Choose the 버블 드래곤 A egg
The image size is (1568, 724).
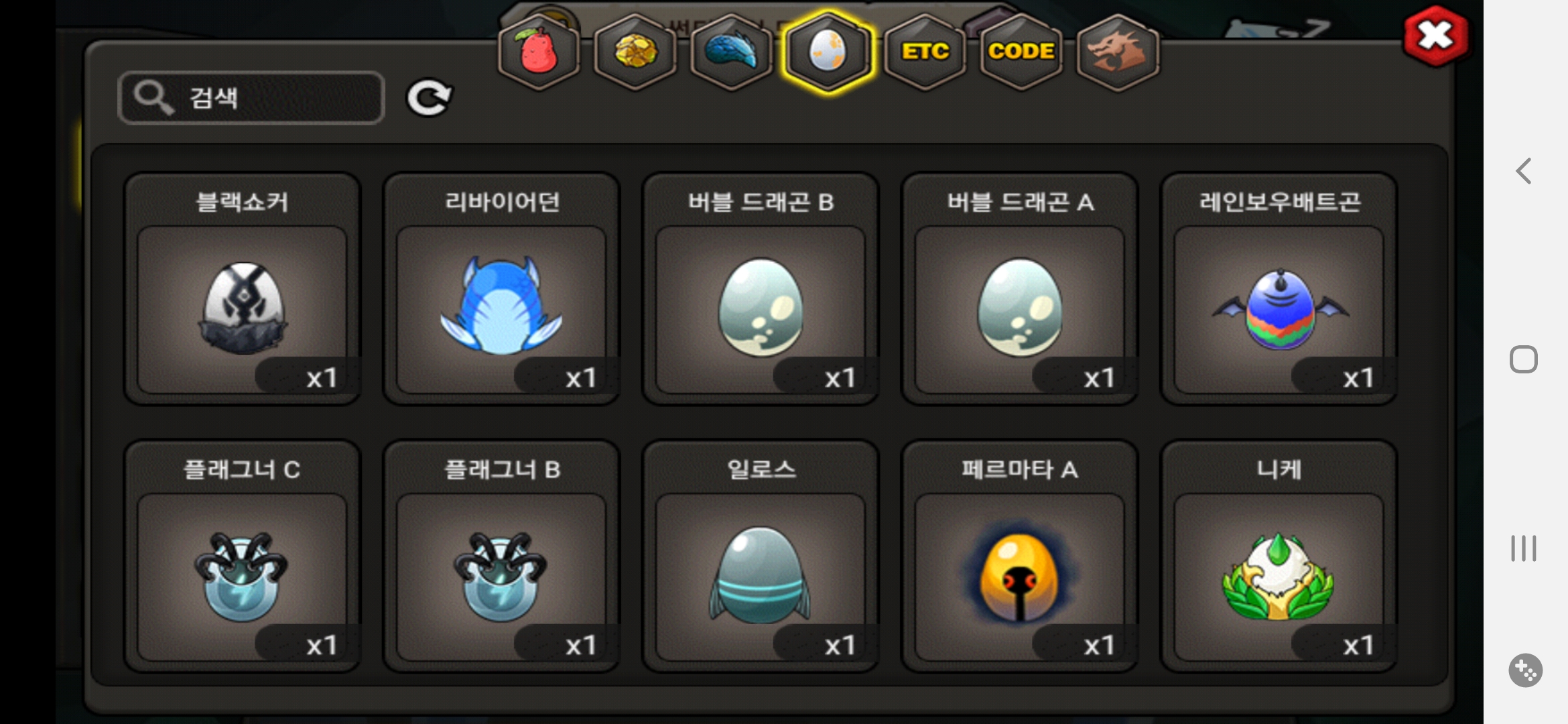[1020, 289]
